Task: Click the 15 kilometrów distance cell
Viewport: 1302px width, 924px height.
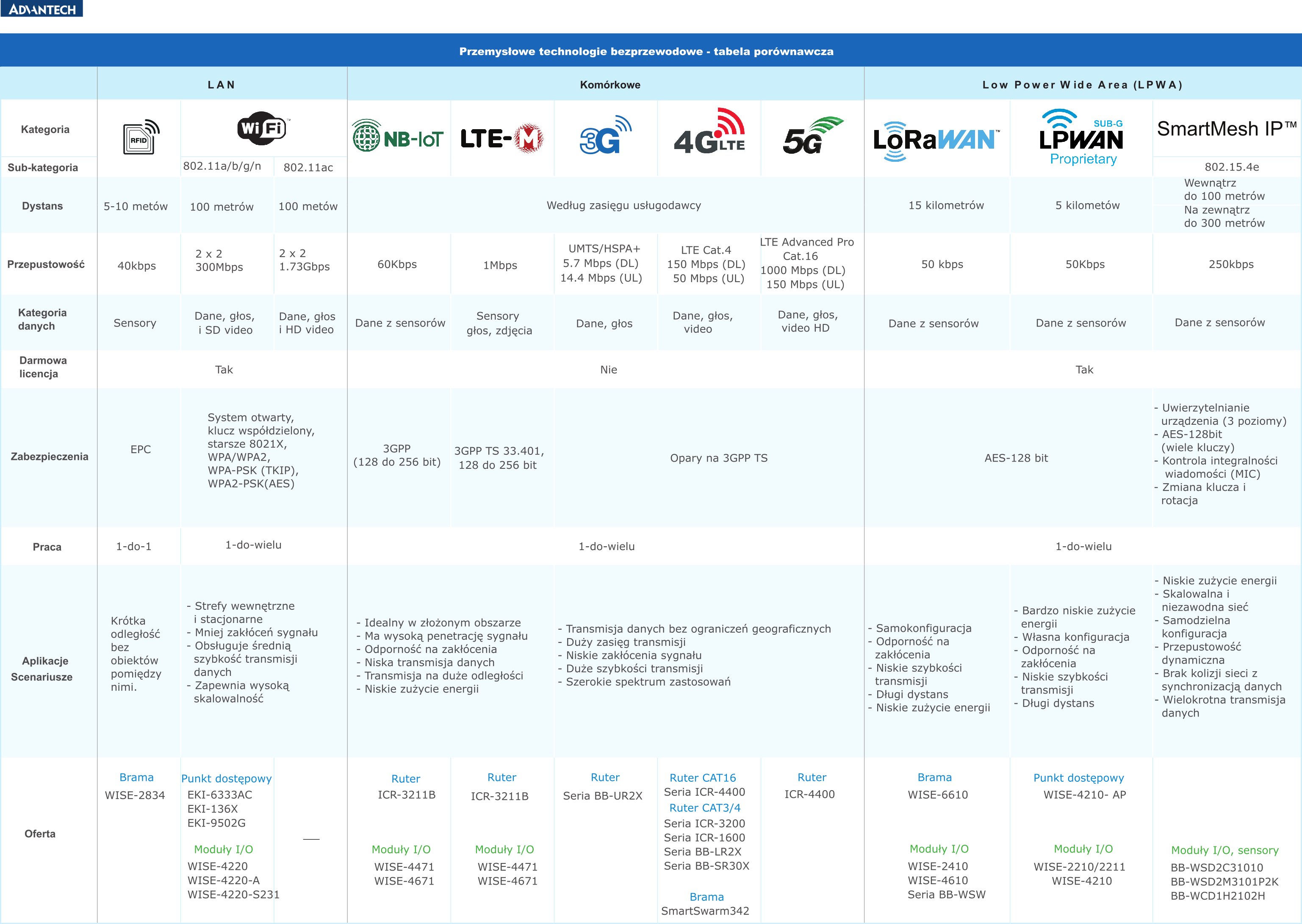Action: 946,205
